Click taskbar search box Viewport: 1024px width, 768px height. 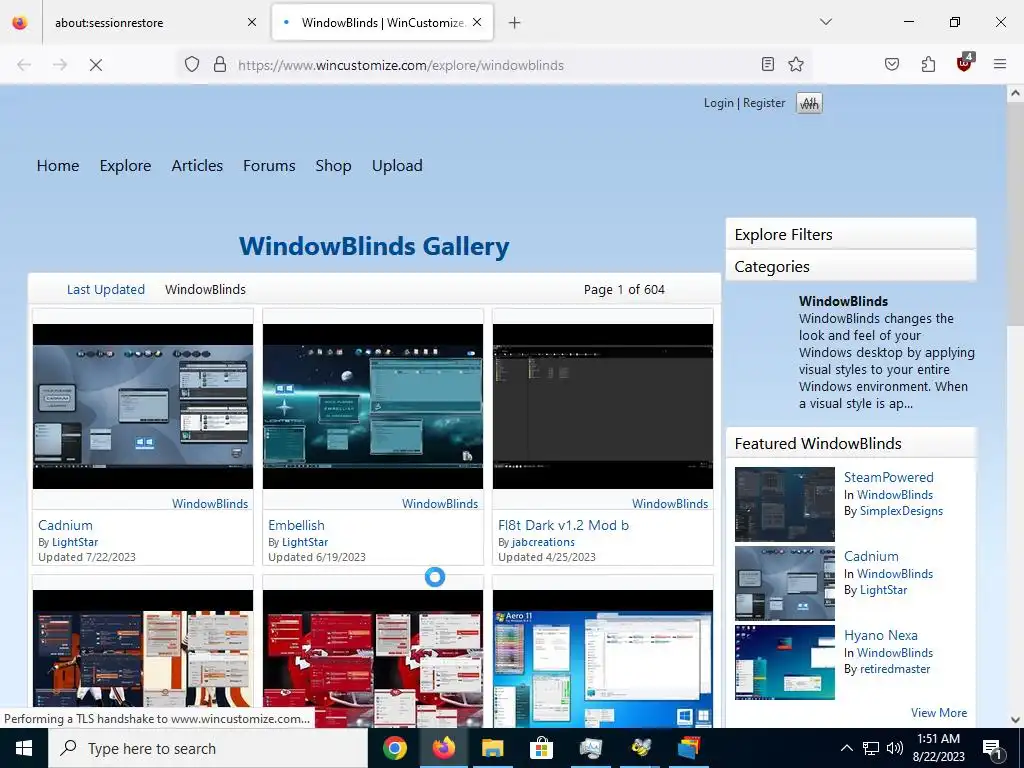[208, 748]
